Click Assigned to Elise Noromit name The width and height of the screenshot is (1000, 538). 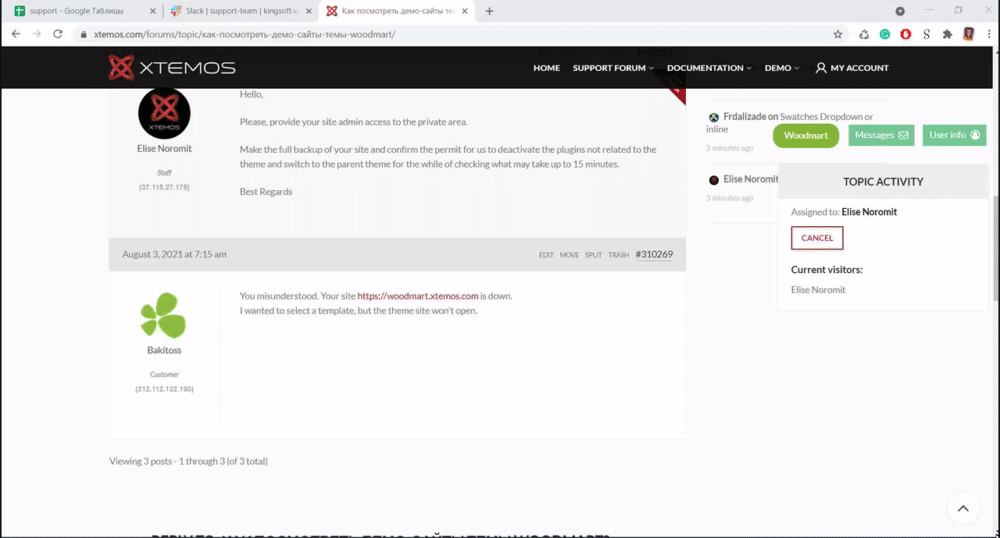click(869, 212)
